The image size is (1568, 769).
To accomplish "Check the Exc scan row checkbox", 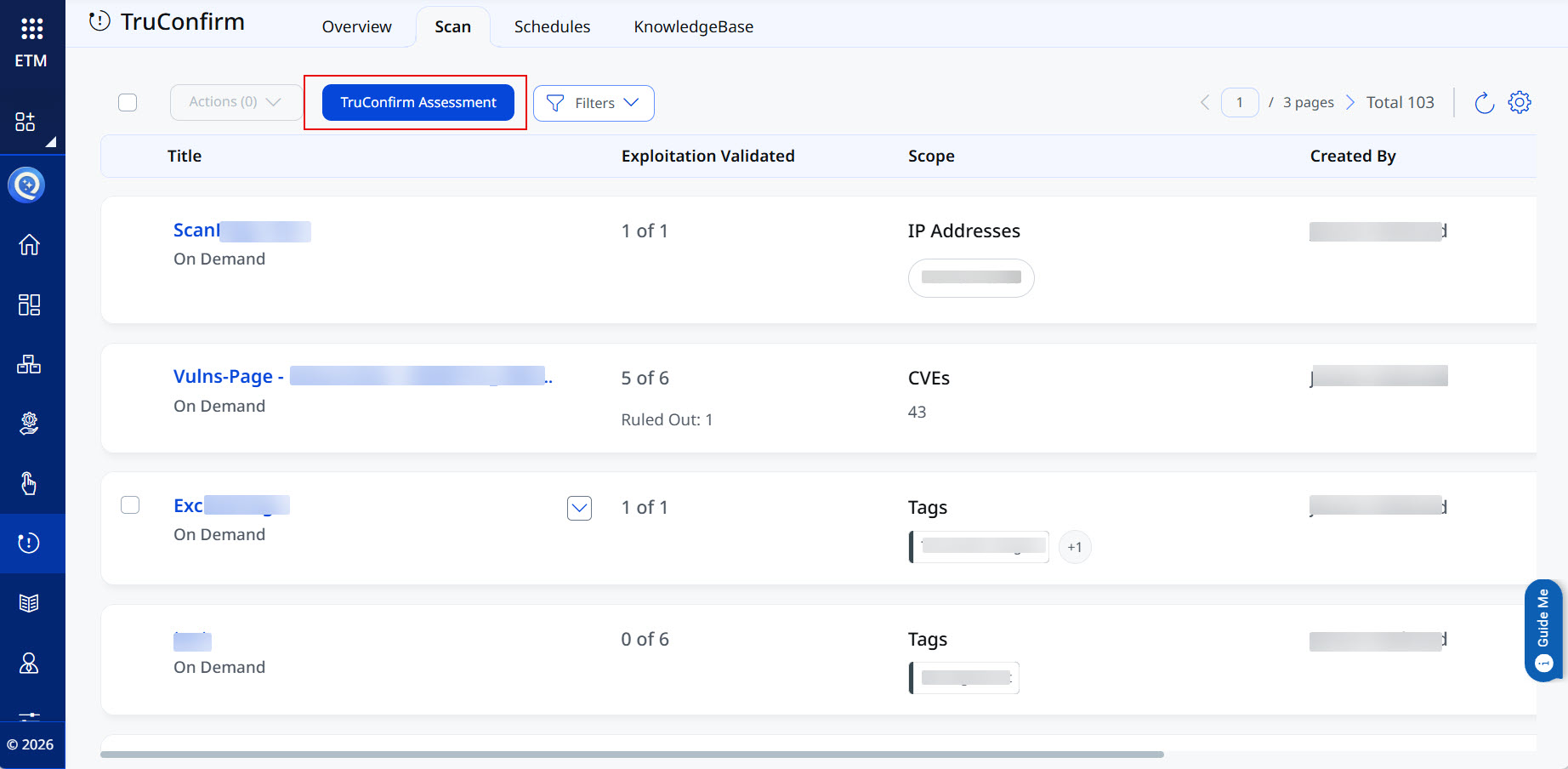I will point(130,504).
